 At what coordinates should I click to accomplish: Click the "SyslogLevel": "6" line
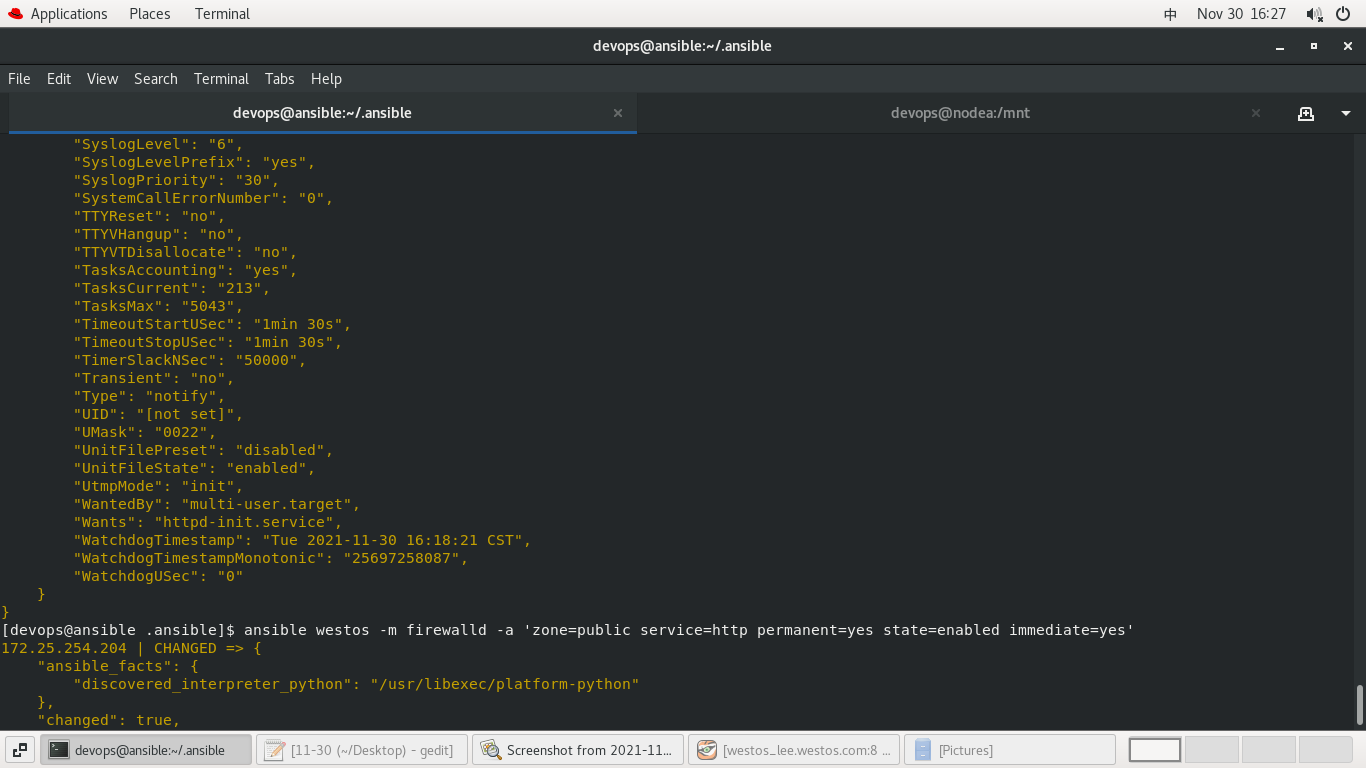coord(158,144)
